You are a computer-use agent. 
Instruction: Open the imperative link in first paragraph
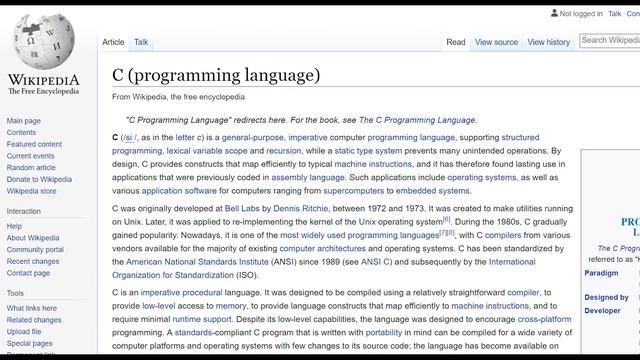tap(308, 138)
